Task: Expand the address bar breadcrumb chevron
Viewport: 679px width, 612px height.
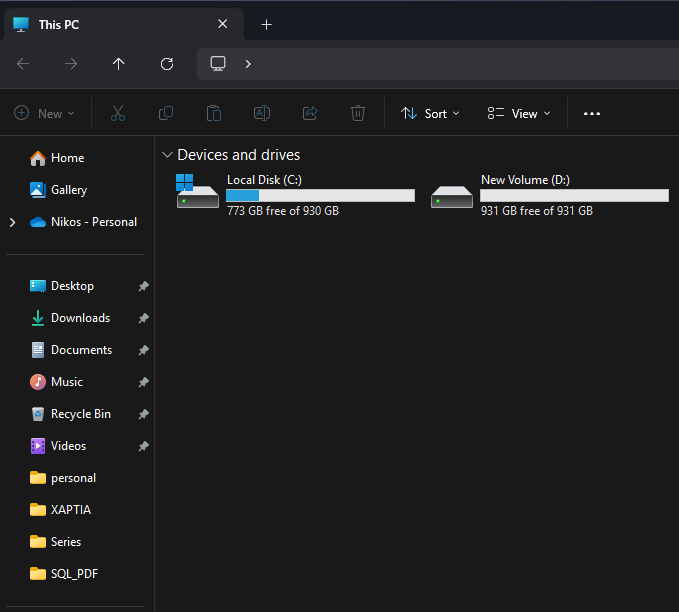Action: point(248,64)
